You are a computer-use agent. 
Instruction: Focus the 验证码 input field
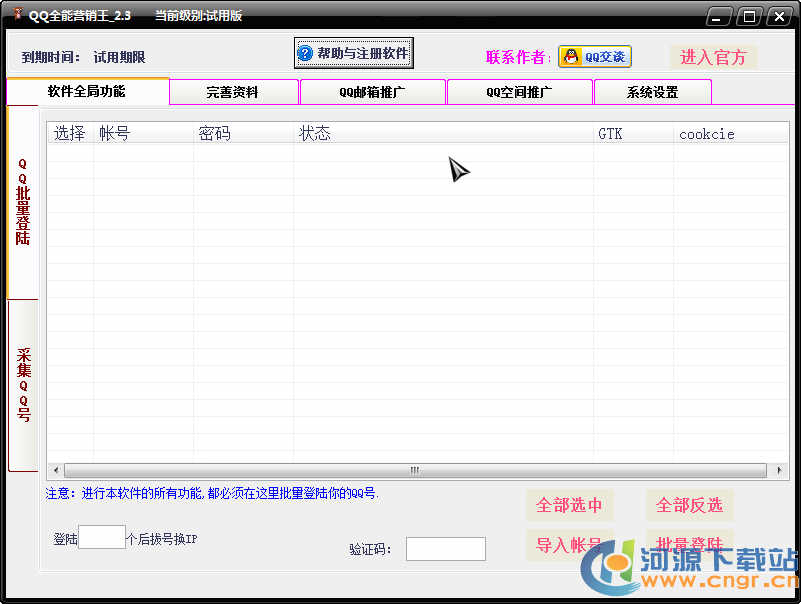445,549
